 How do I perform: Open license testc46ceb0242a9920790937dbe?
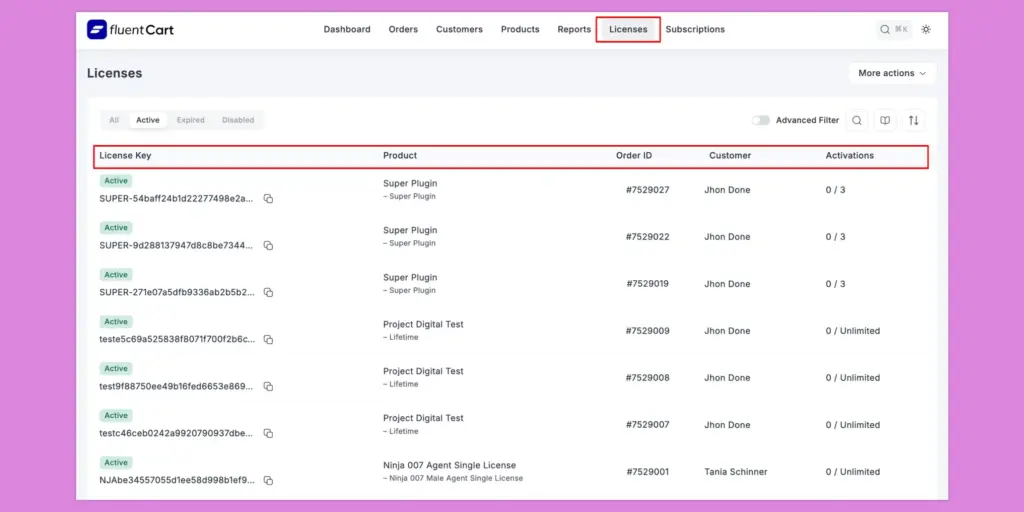176,434
